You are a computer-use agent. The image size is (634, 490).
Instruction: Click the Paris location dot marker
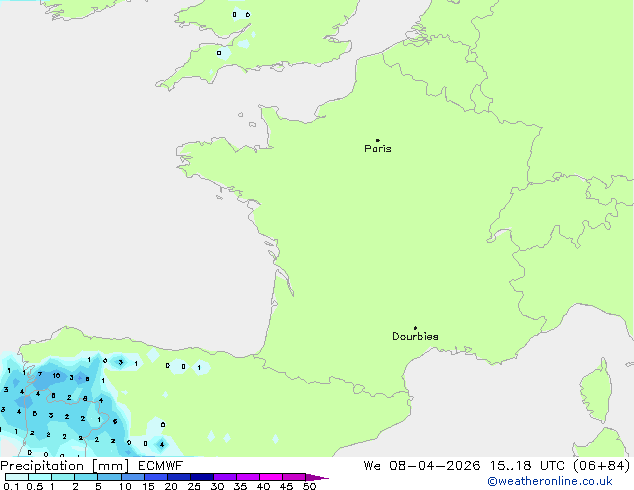point(378,140)
